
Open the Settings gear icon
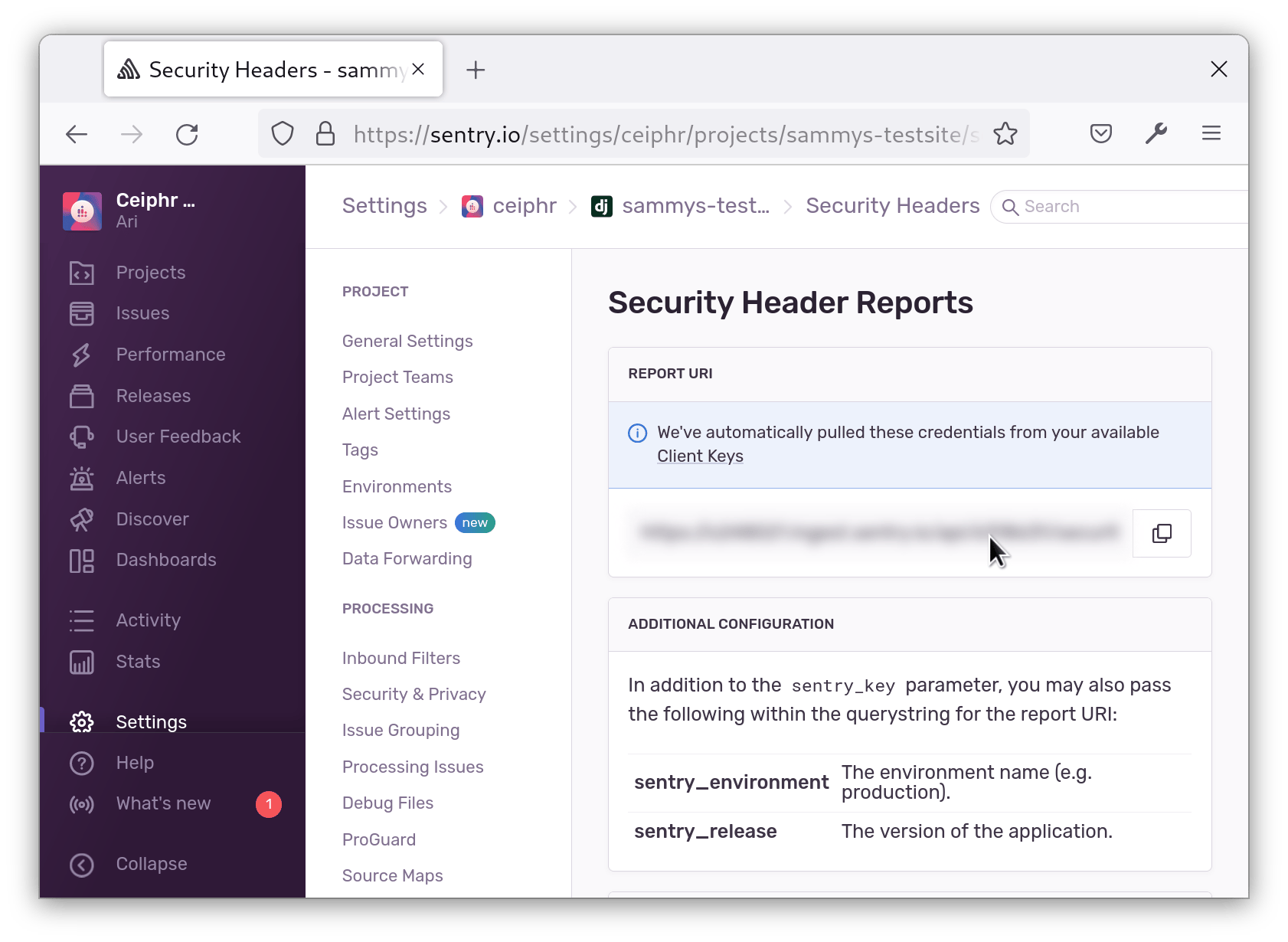pos(82,722)
